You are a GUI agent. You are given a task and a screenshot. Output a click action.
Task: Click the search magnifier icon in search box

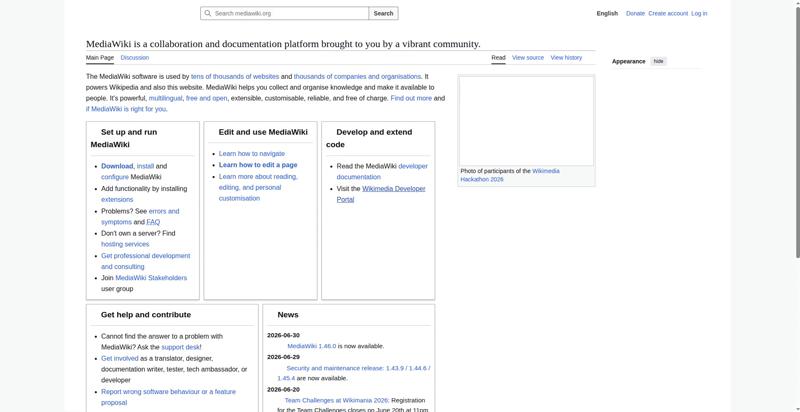(208, 13)
